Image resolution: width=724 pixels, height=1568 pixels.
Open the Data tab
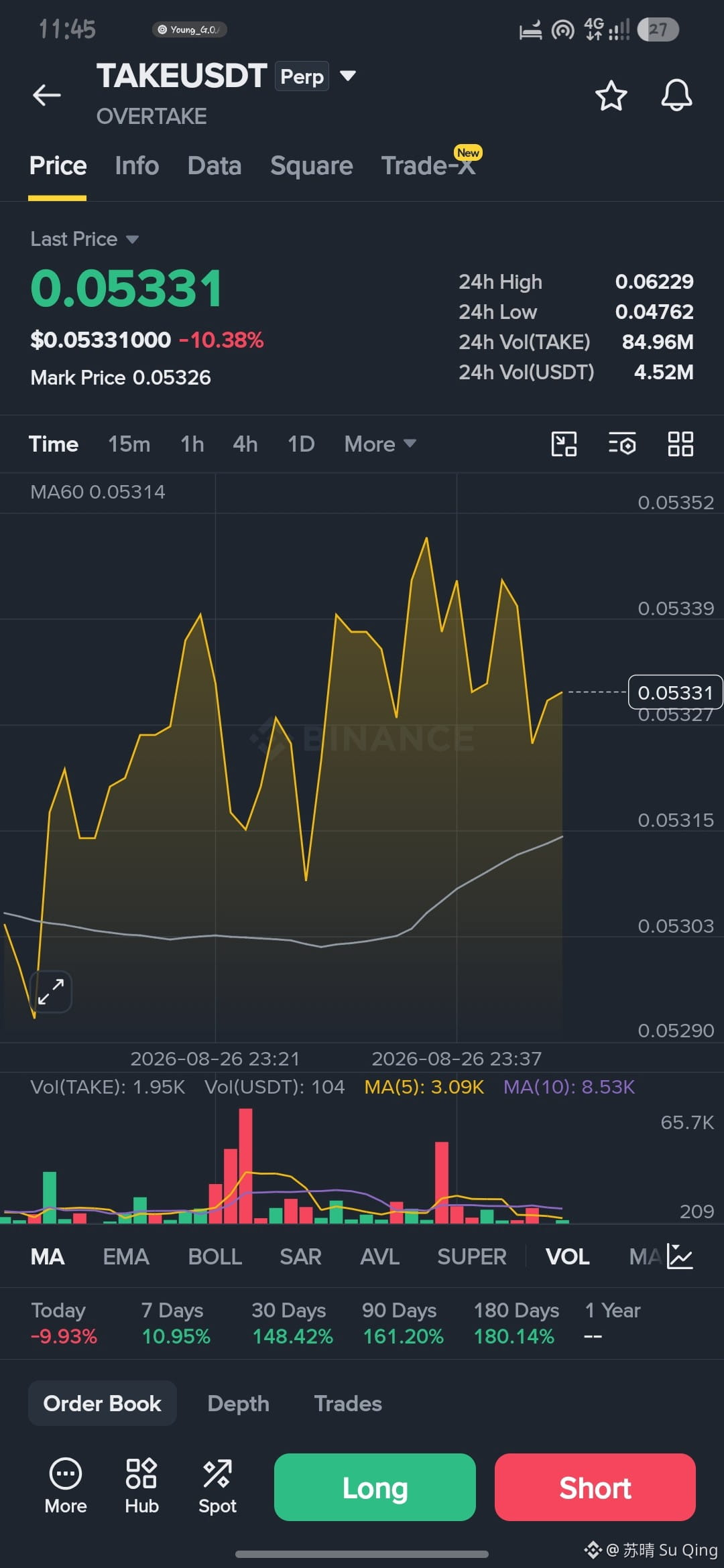215,166
